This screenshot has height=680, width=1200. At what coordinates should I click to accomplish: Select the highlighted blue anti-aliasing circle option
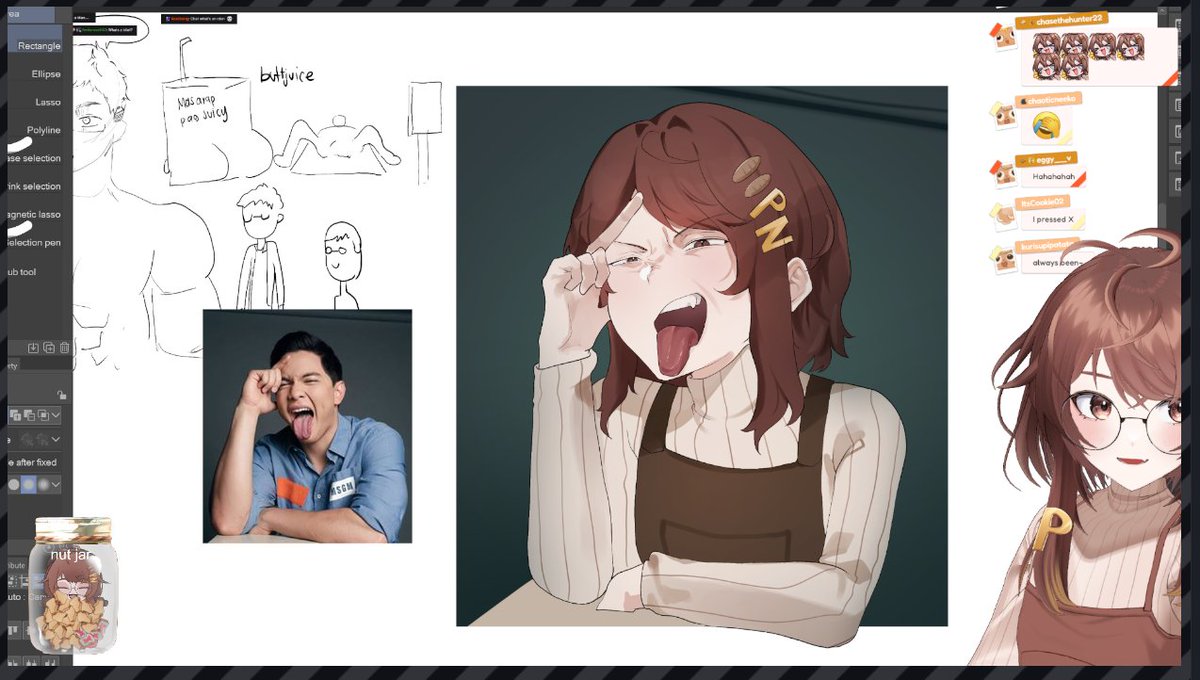tap(28, 485)
